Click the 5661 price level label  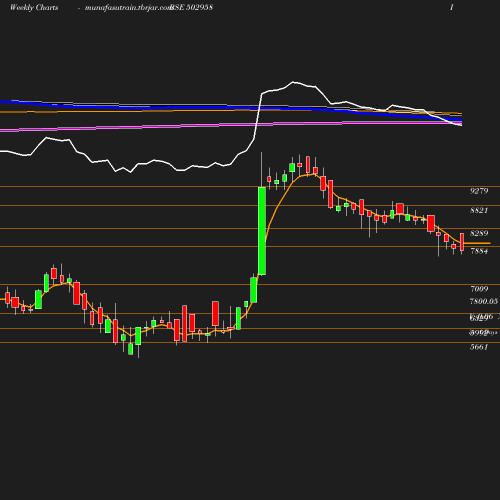tap(479, 347)
